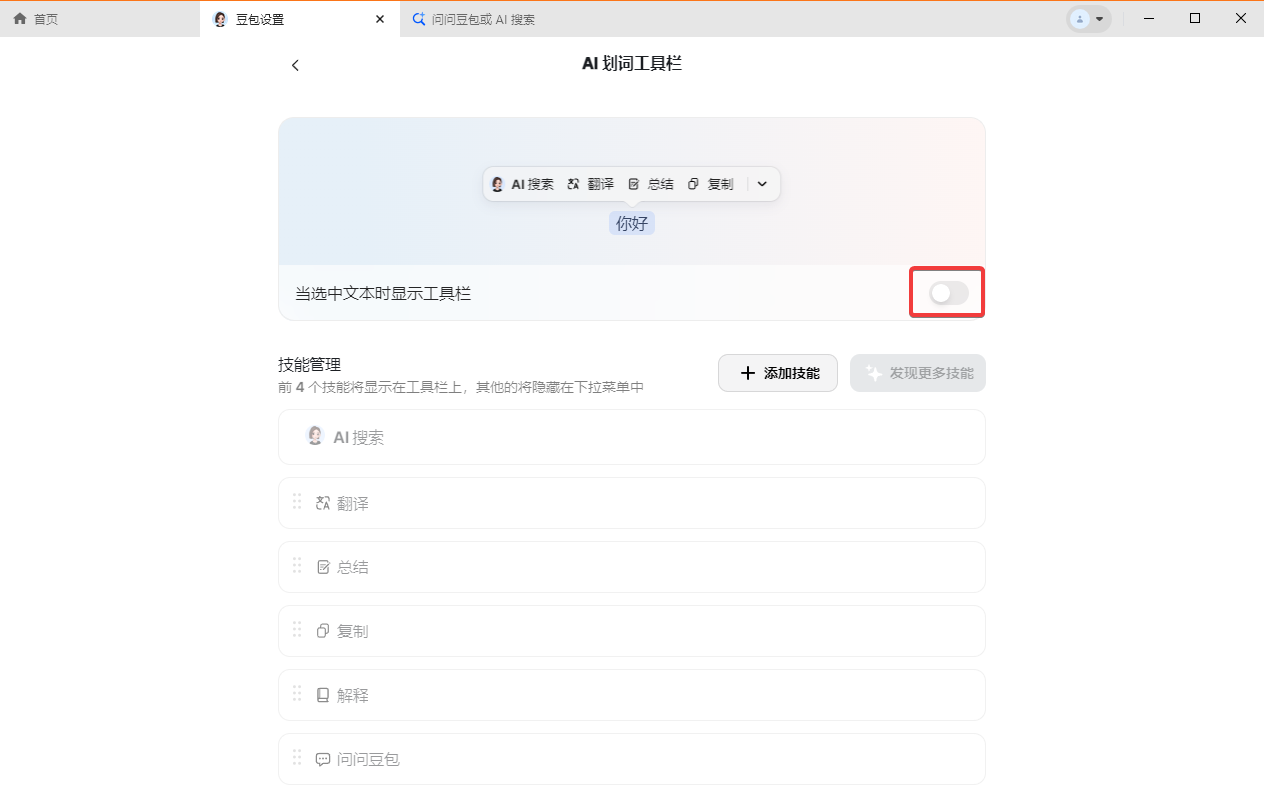
Task: Click the chat icon on the 问问豆包 skill row
Action: [322, 758]
